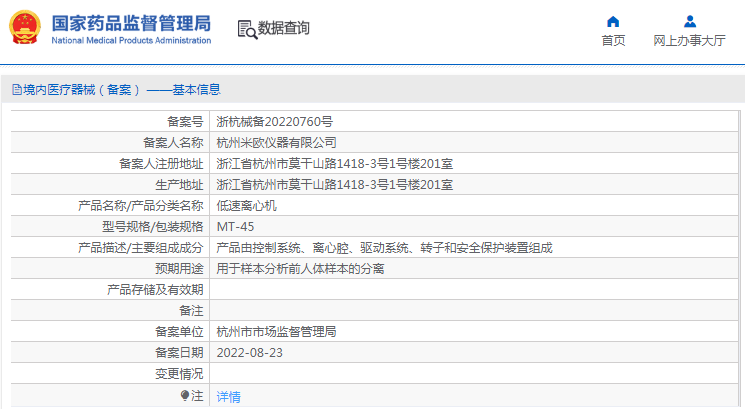Open the 详情 link

[x=229, y=397]
